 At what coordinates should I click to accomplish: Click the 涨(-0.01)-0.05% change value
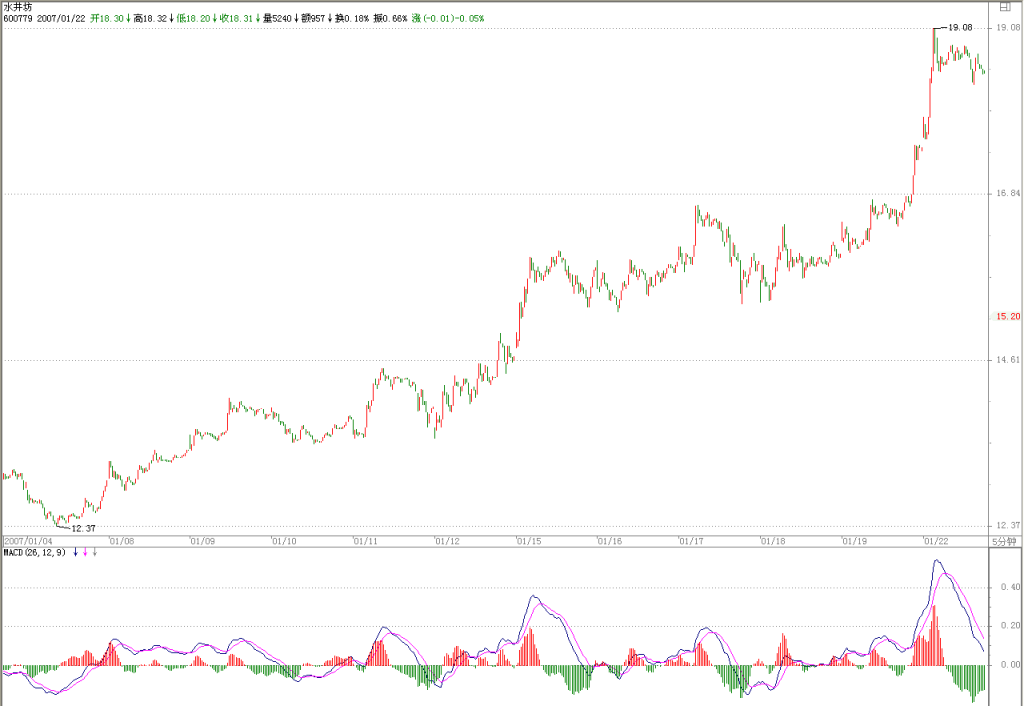[x=448, y=18]
